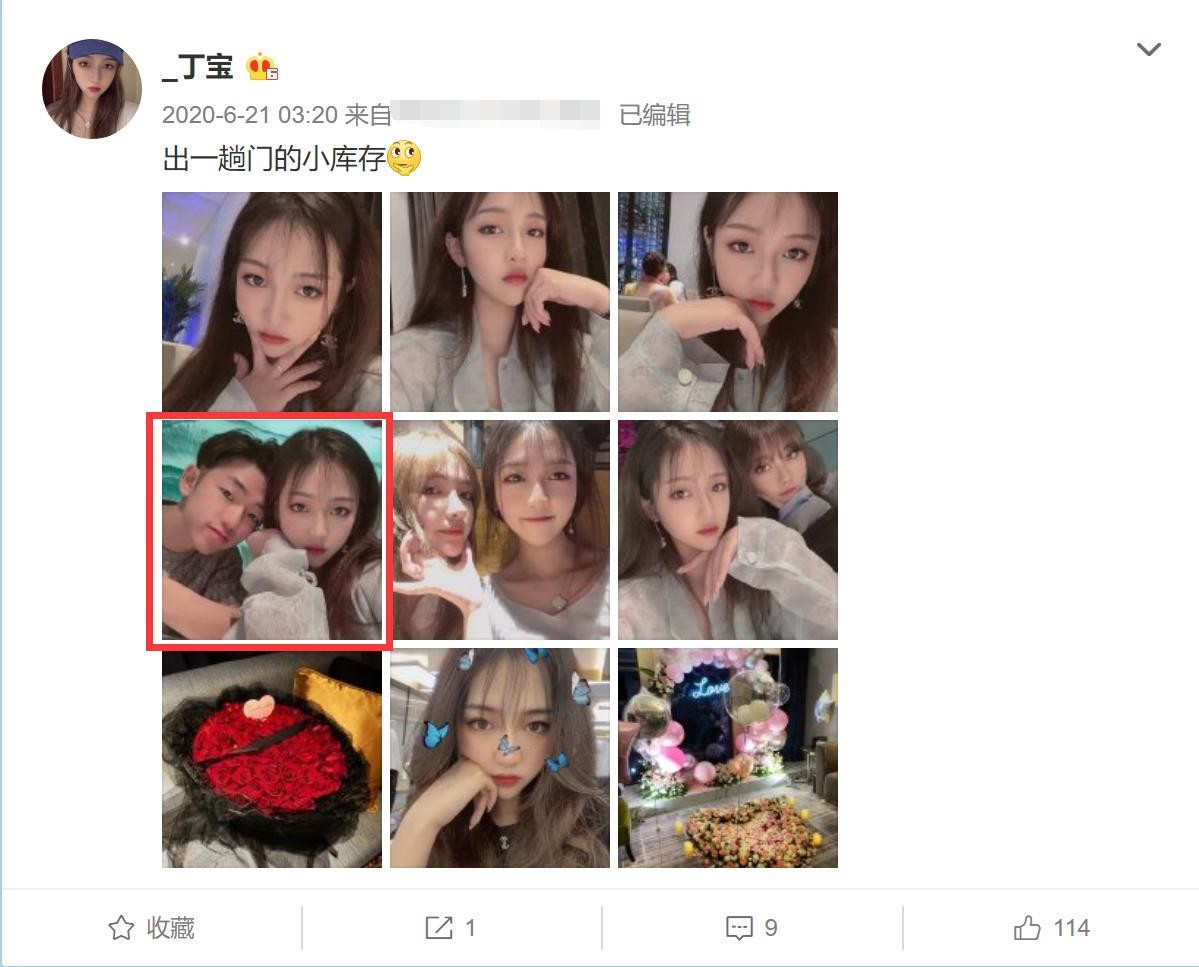Open the top right photo thumbnail
Screen dimensions: 1199x967
click(728, 302)
